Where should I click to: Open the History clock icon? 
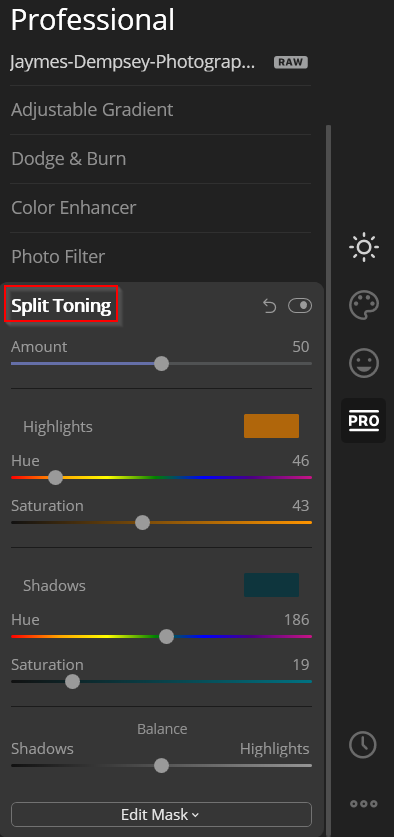coord(364,744)
